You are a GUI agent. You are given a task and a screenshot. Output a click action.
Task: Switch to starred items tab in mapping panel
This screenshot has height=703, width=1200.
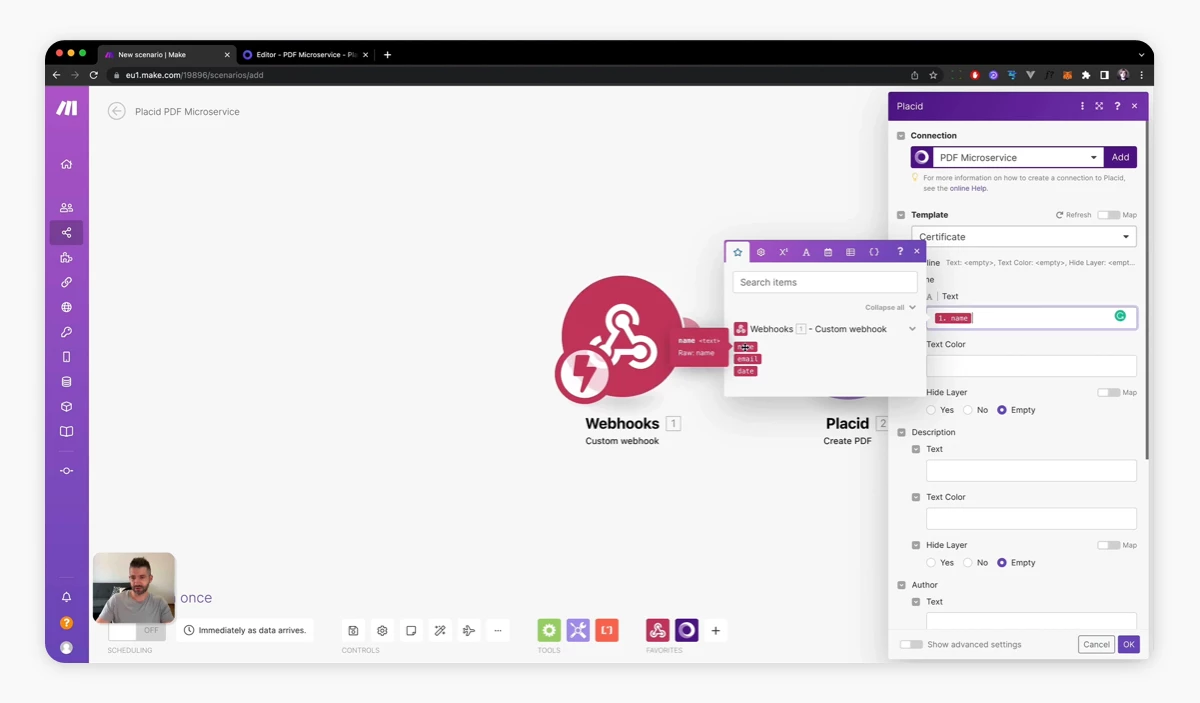point(738,252)
